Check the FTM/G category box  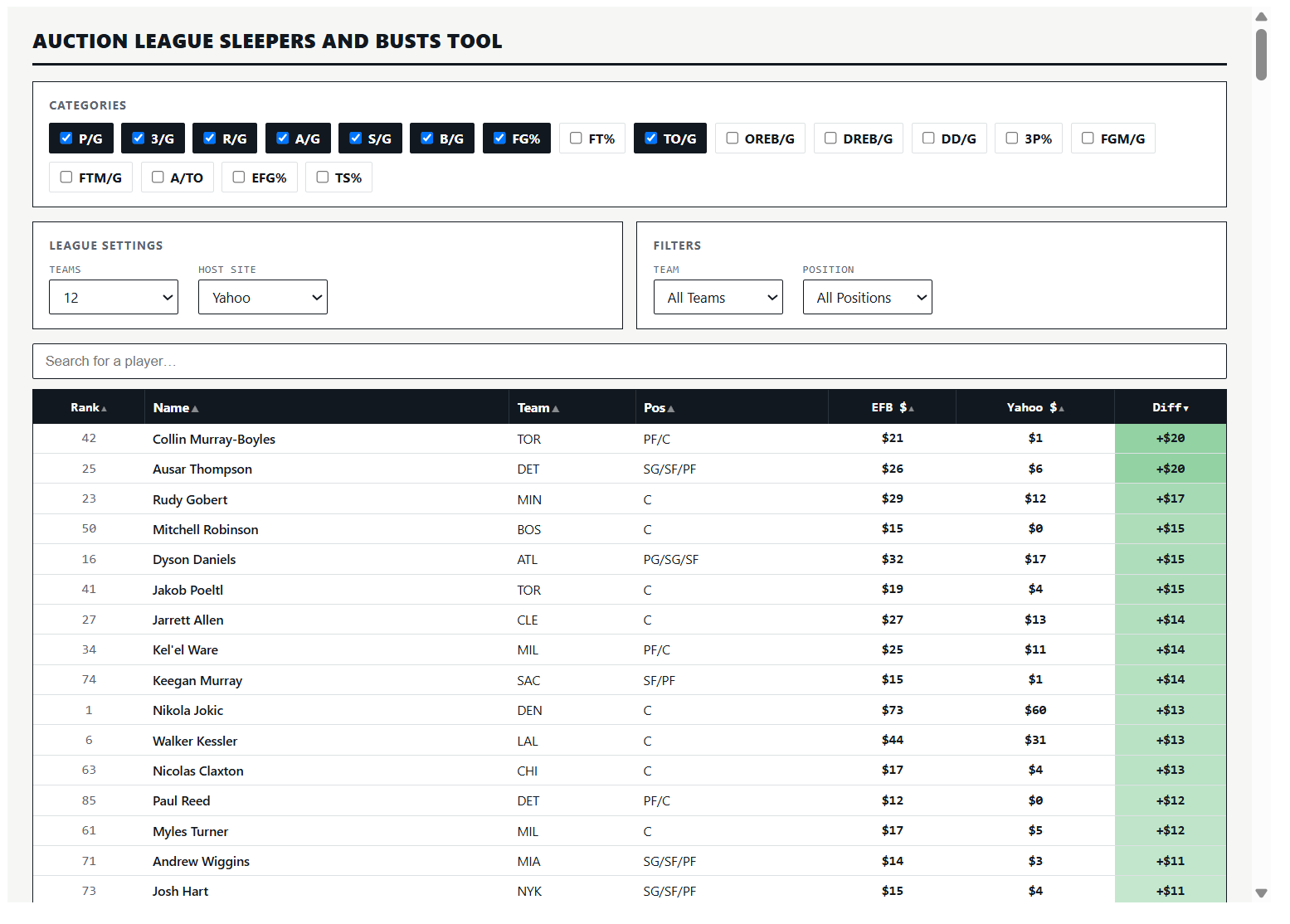click(x=66, y=178)
